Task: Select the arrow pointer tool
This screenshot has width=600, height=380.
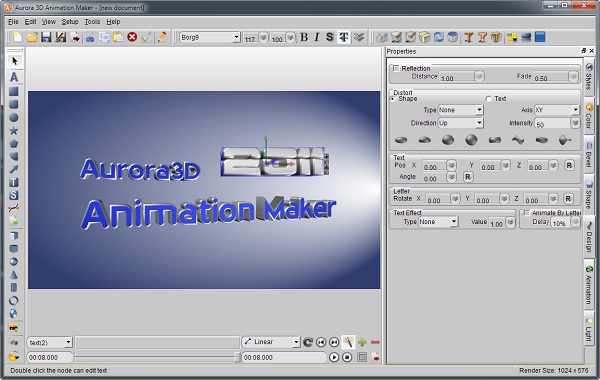Action: pyautogui.click(x=15, y=61)
